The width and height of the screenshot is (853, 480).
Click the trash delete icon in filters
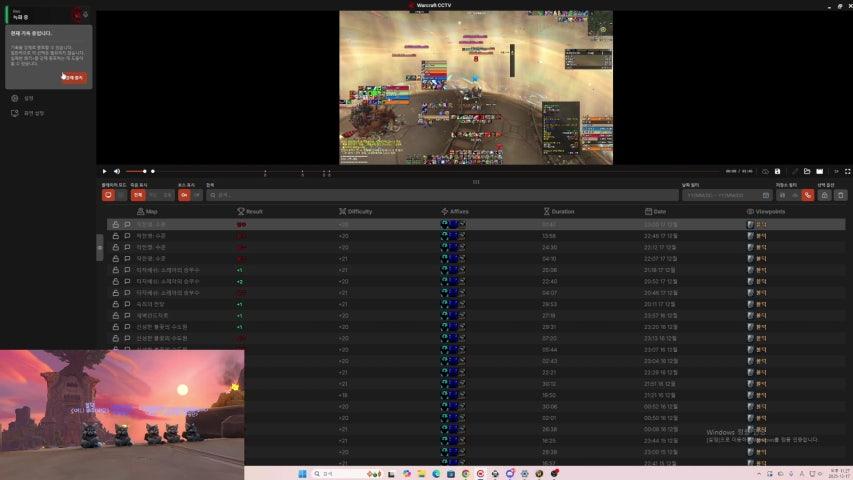click(x=841, y=195)
